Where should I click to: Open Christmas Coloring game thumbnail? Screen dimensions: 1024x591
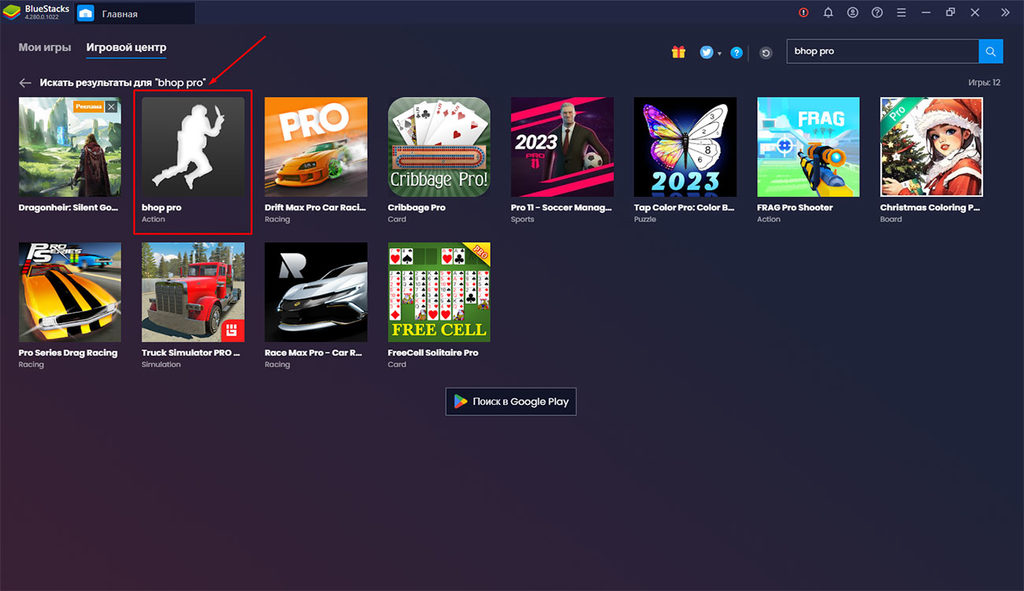coord(931,147)
